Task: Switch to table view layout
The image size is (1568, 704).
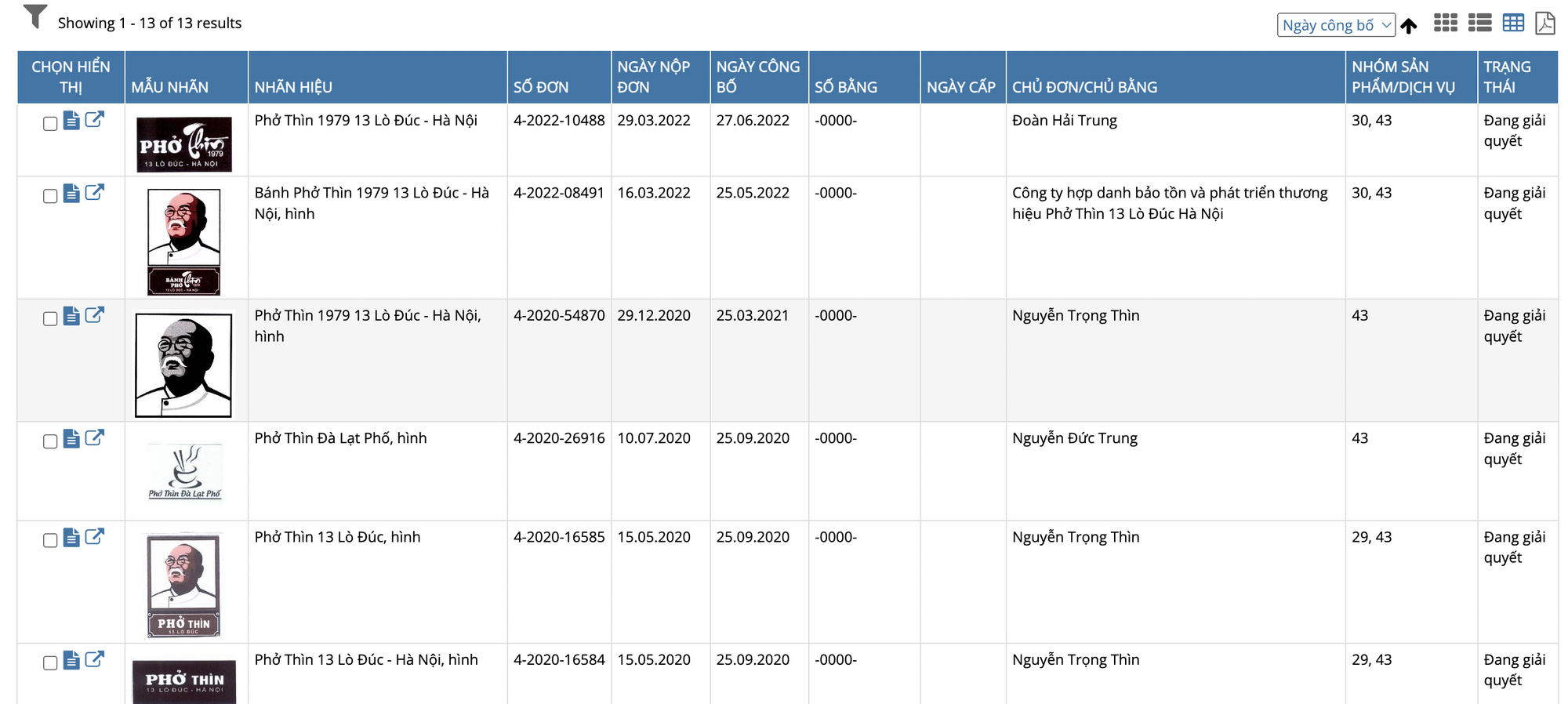Action: tap(1513, 23)
